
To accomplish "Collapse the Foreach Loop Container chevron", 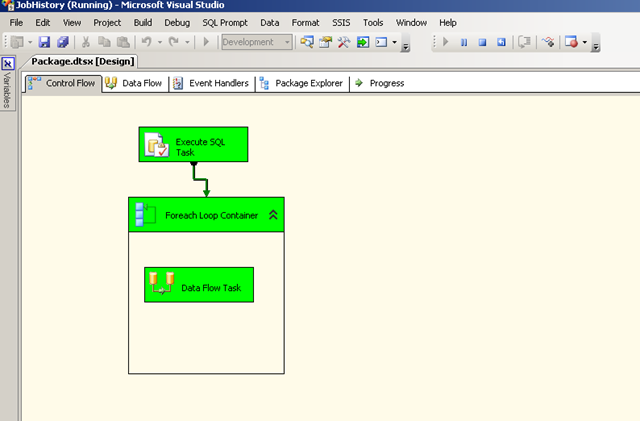I will coord(273,215).
